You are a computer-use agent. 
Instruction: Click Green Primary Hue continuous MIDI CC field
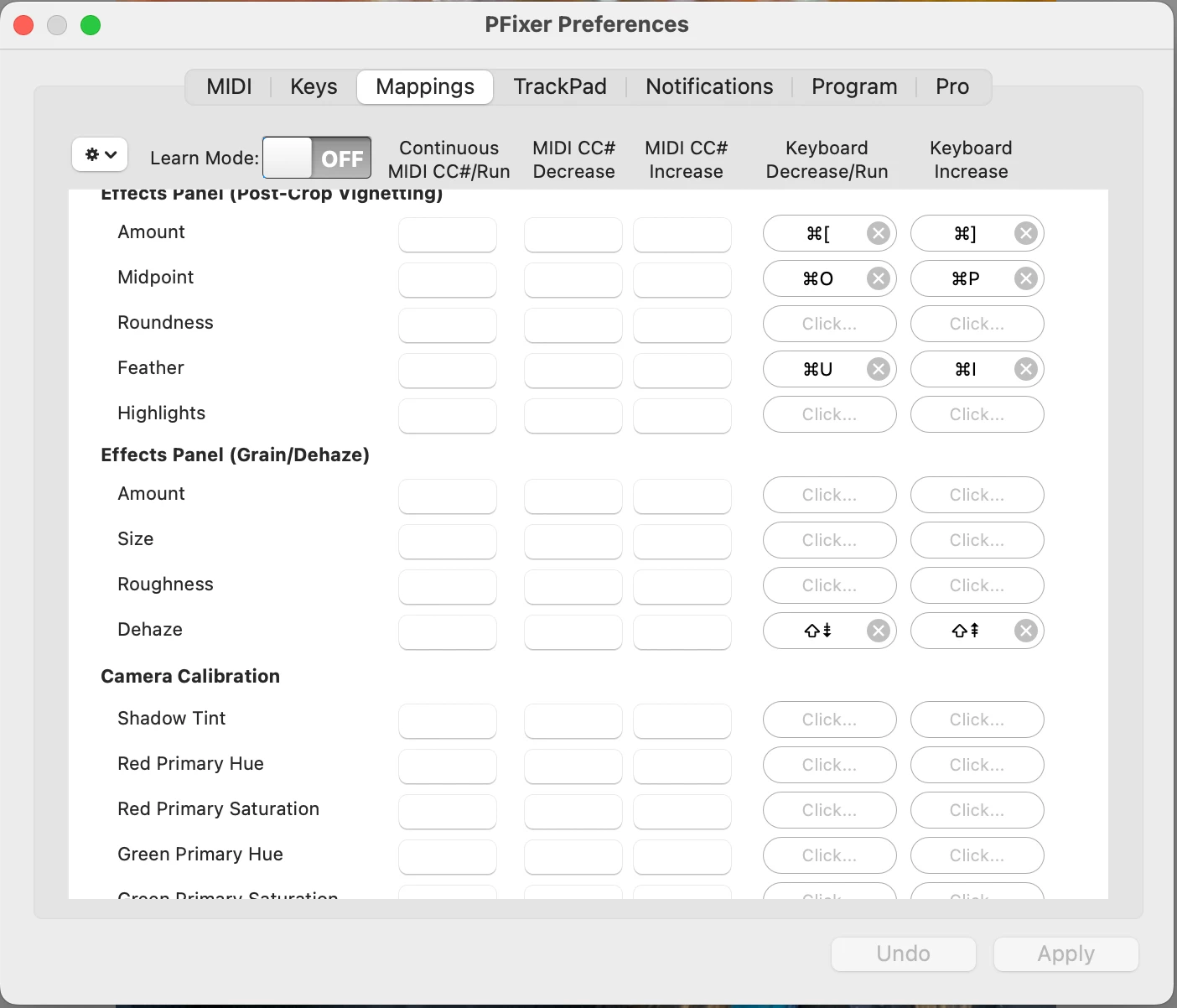(448, 857)
